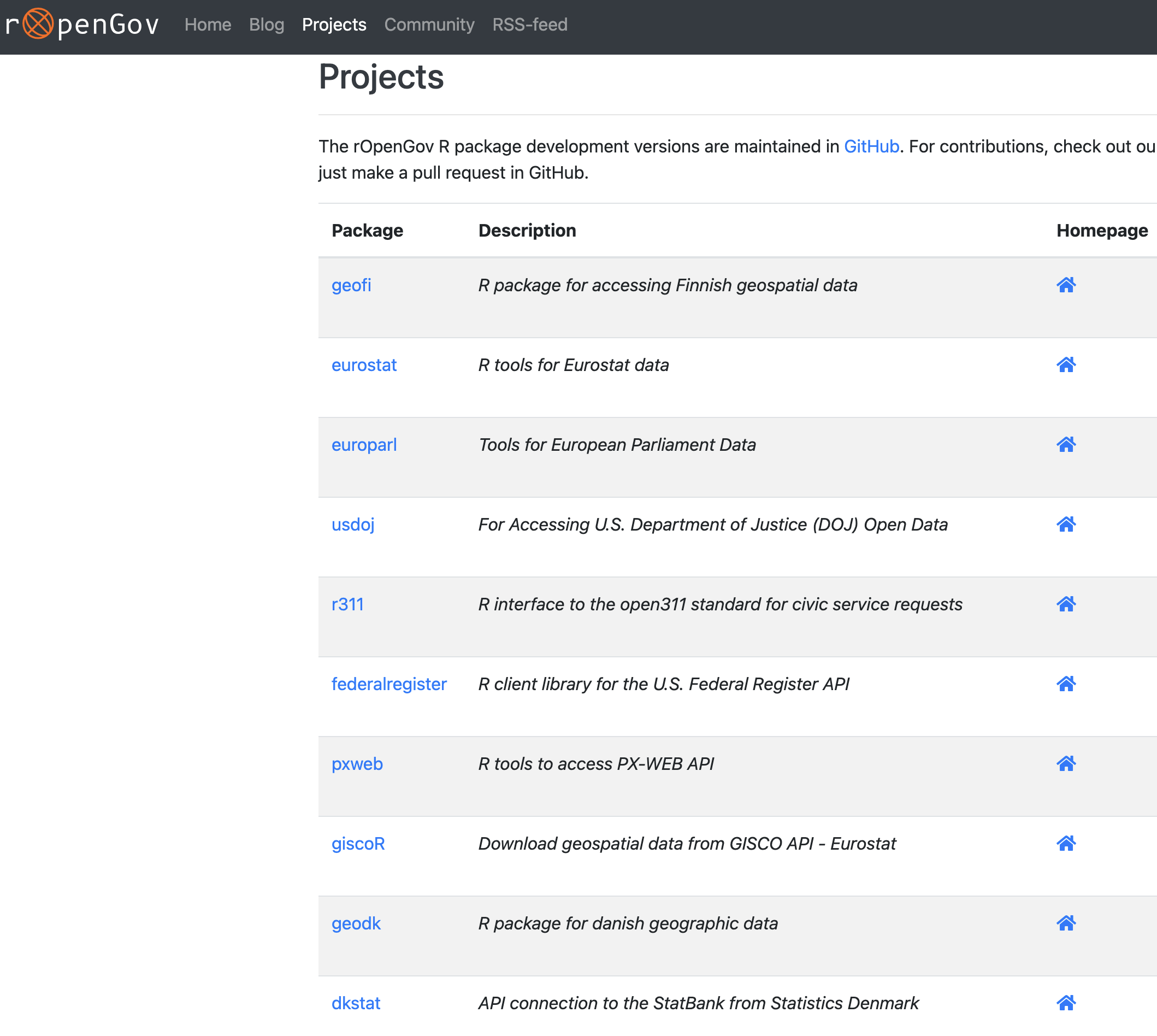
Task: Open the giscoR package link
Action: tap(358, 843)
